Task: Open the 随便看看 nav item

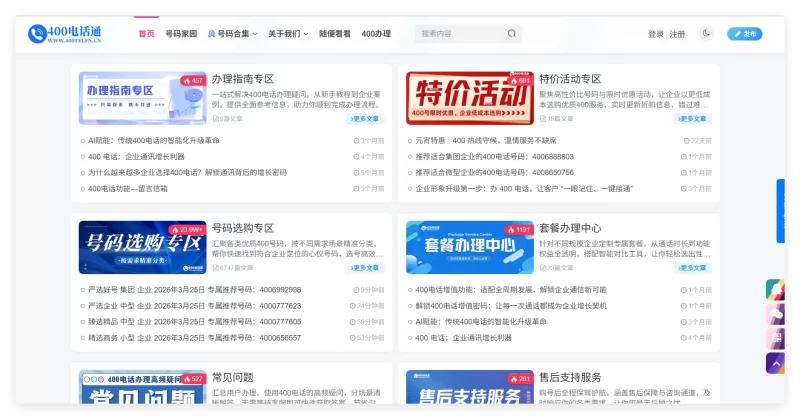Action: pos(335,34)
